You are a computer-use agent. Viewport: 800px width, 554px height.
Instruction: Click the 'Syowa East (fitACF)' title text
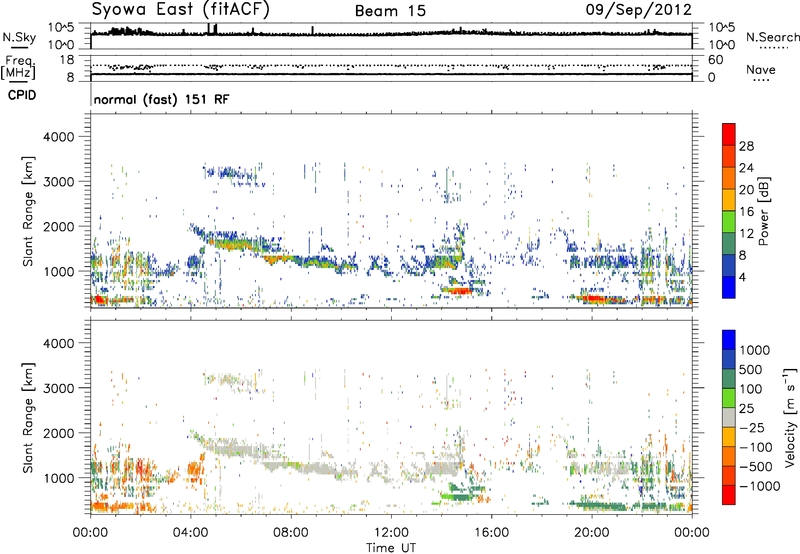click(x=180, y=10)
